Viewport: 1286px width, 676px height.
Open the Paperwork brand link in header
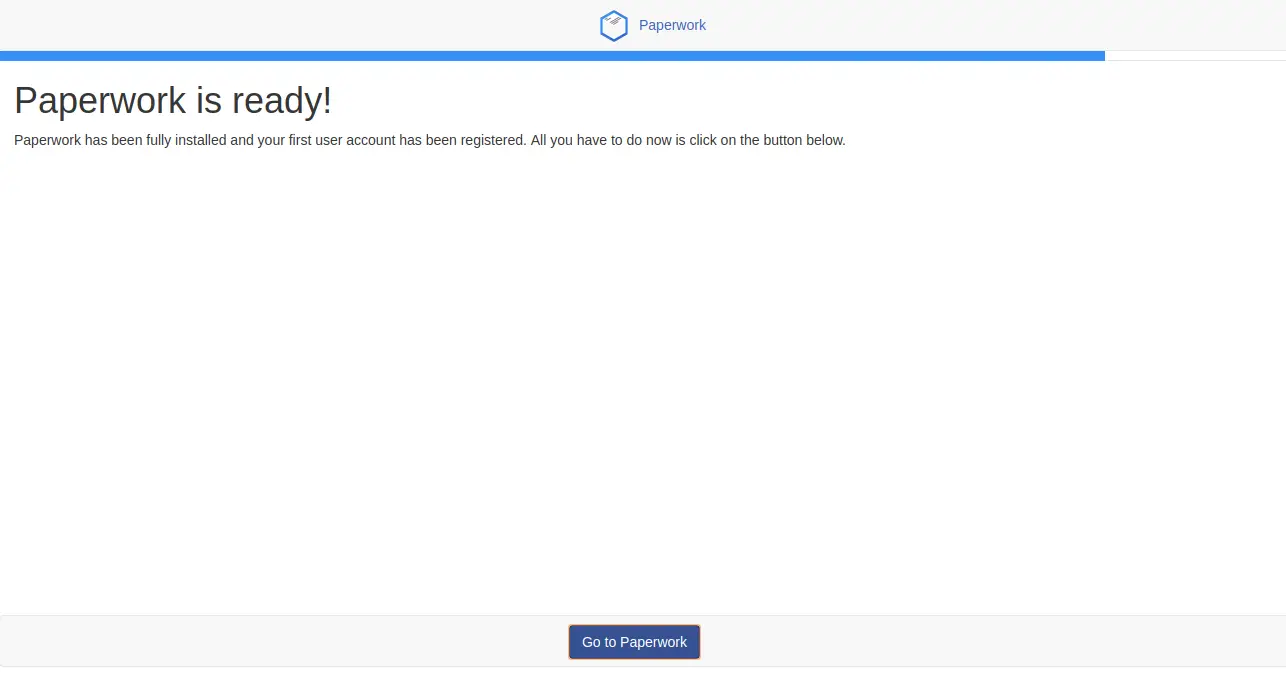(x=672, y=25)
